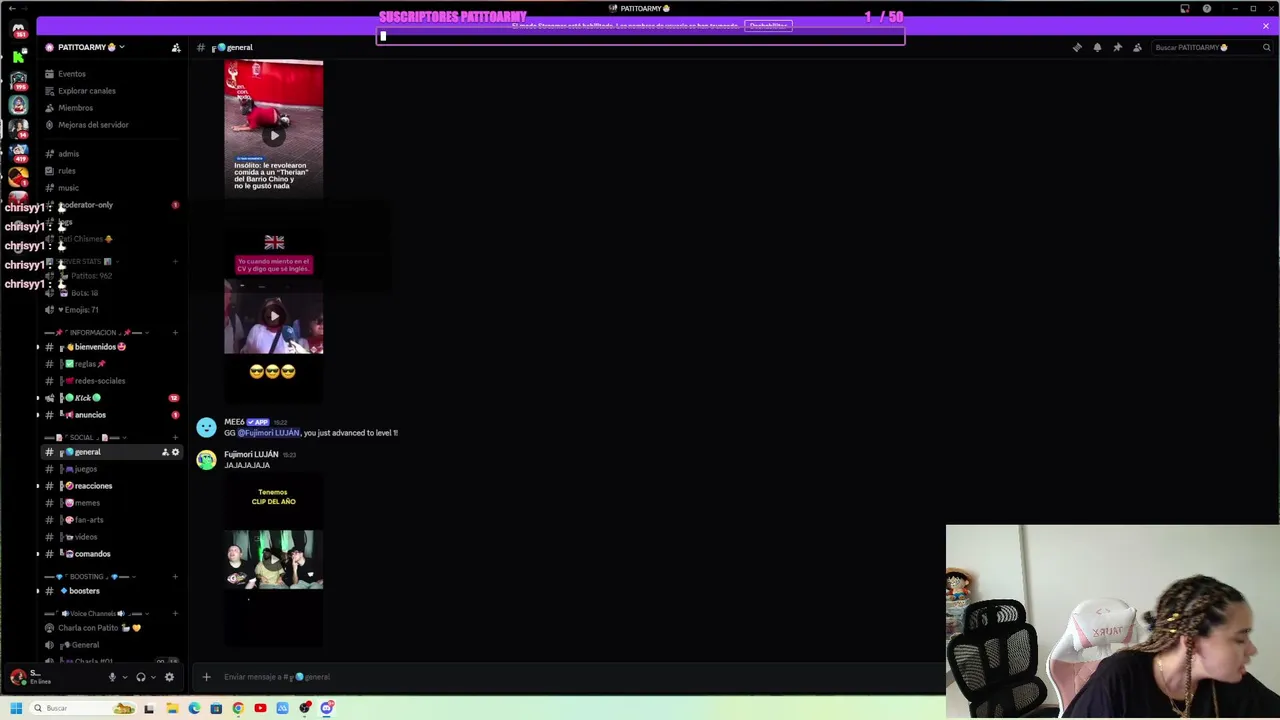Open the green Kick server icon
This screenshot has height=720, width=1280.
click(18, 56)
